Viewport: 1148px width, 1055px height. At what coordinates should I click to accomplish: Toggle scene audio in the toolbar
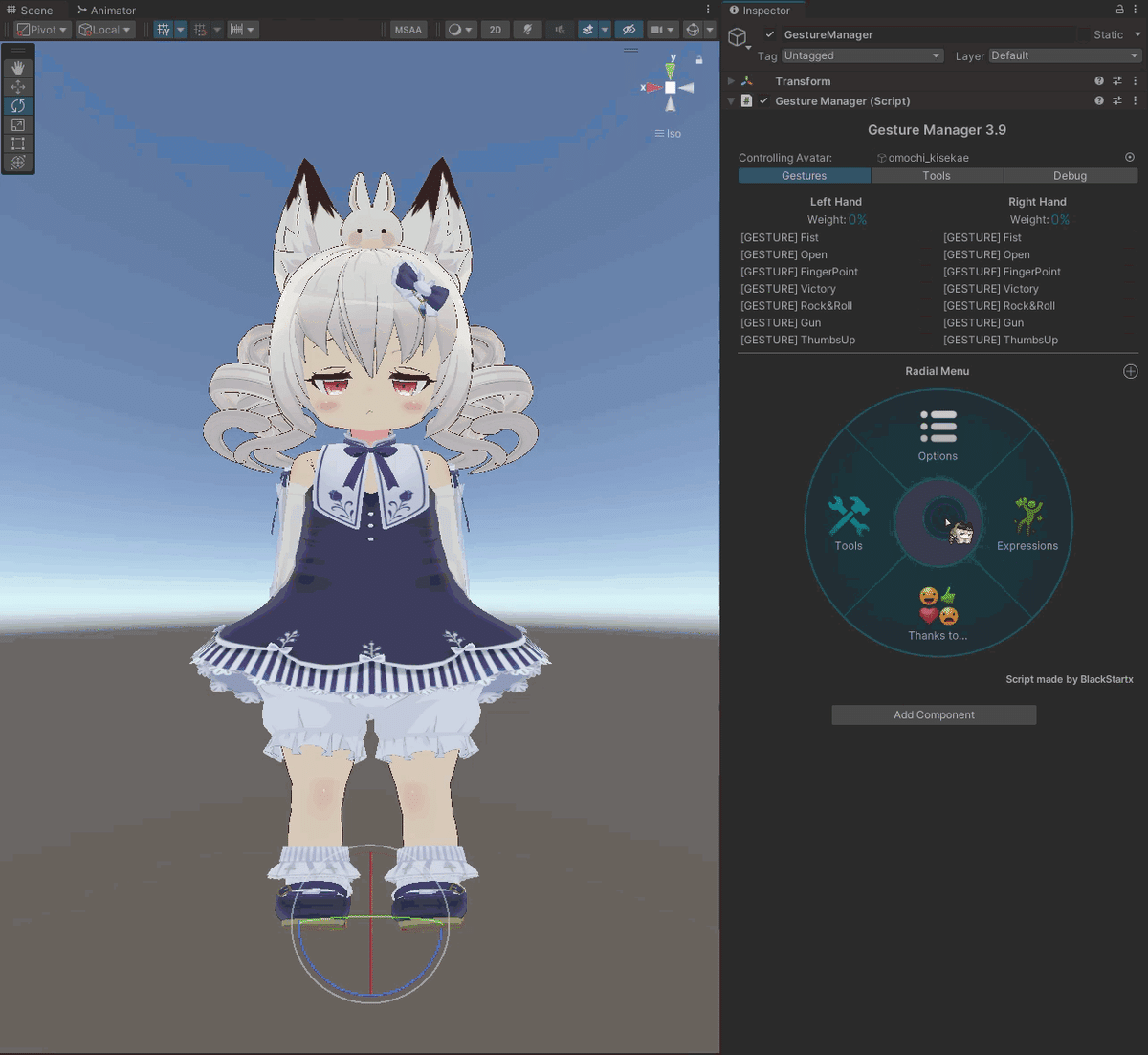coord(560,30)
